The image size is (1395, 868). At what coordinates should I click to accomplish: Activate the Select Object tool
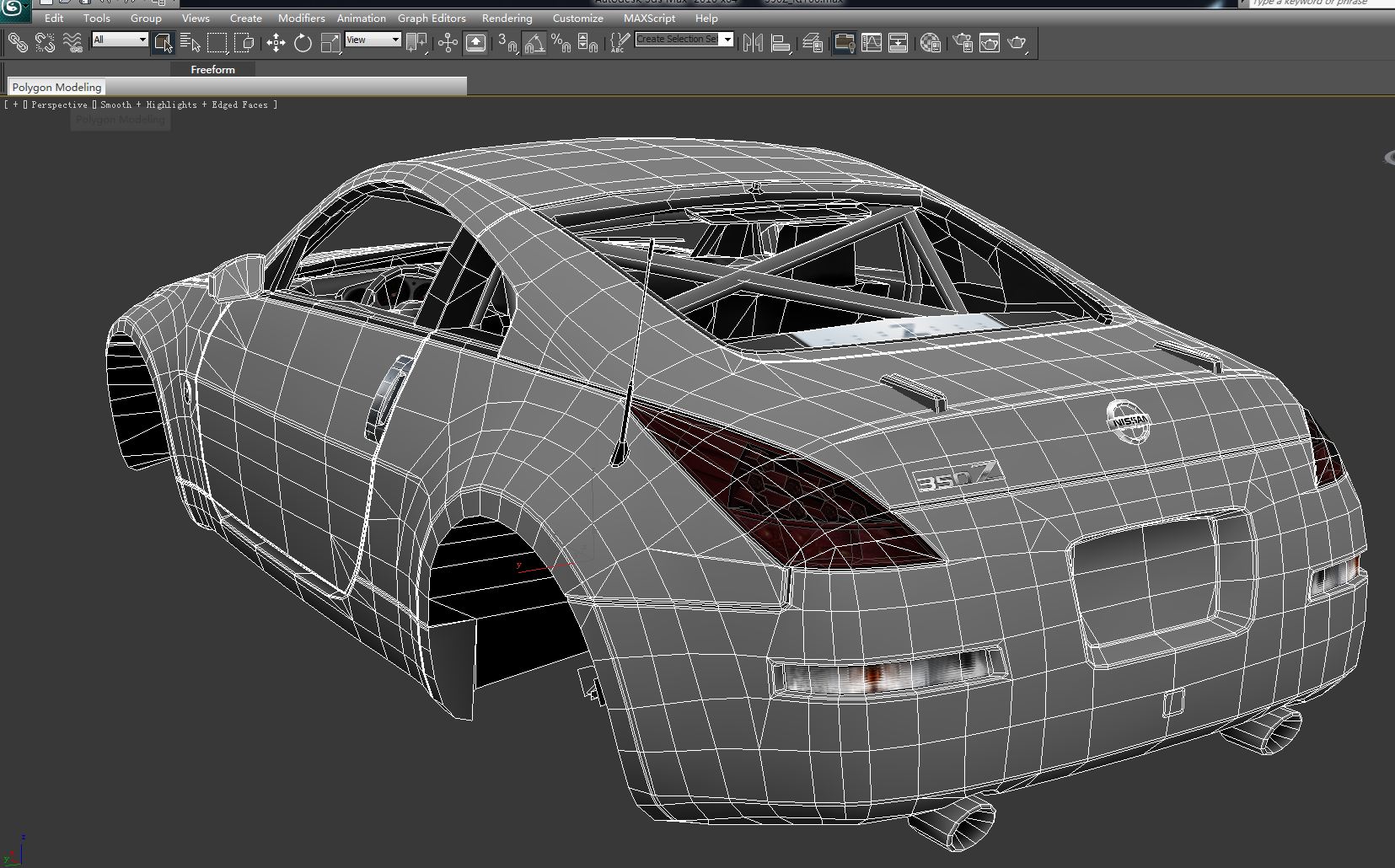pyautogui.click(x=164, y=42)
